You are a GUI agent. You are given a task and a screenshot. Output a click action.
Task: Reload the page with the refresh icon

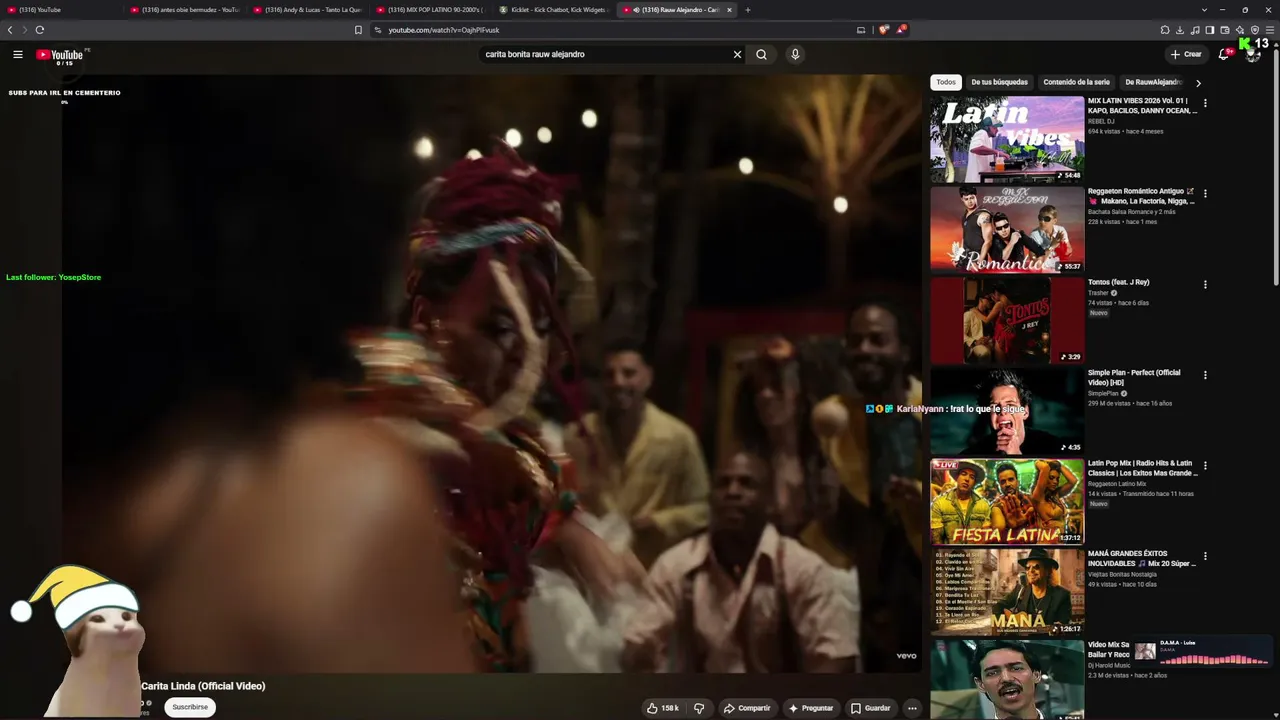tap(39, 30)
